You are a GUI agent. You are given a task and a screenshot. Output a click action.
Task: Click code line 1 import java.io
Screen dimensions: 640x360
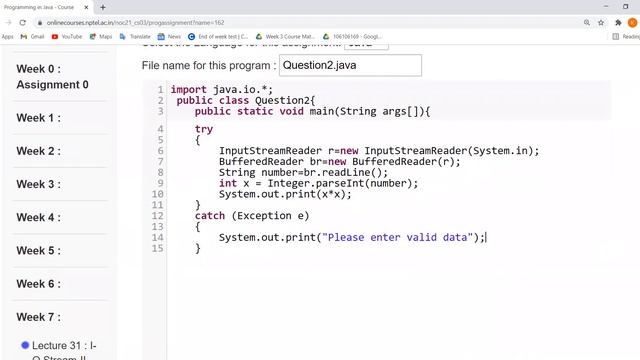click(222, 89)
